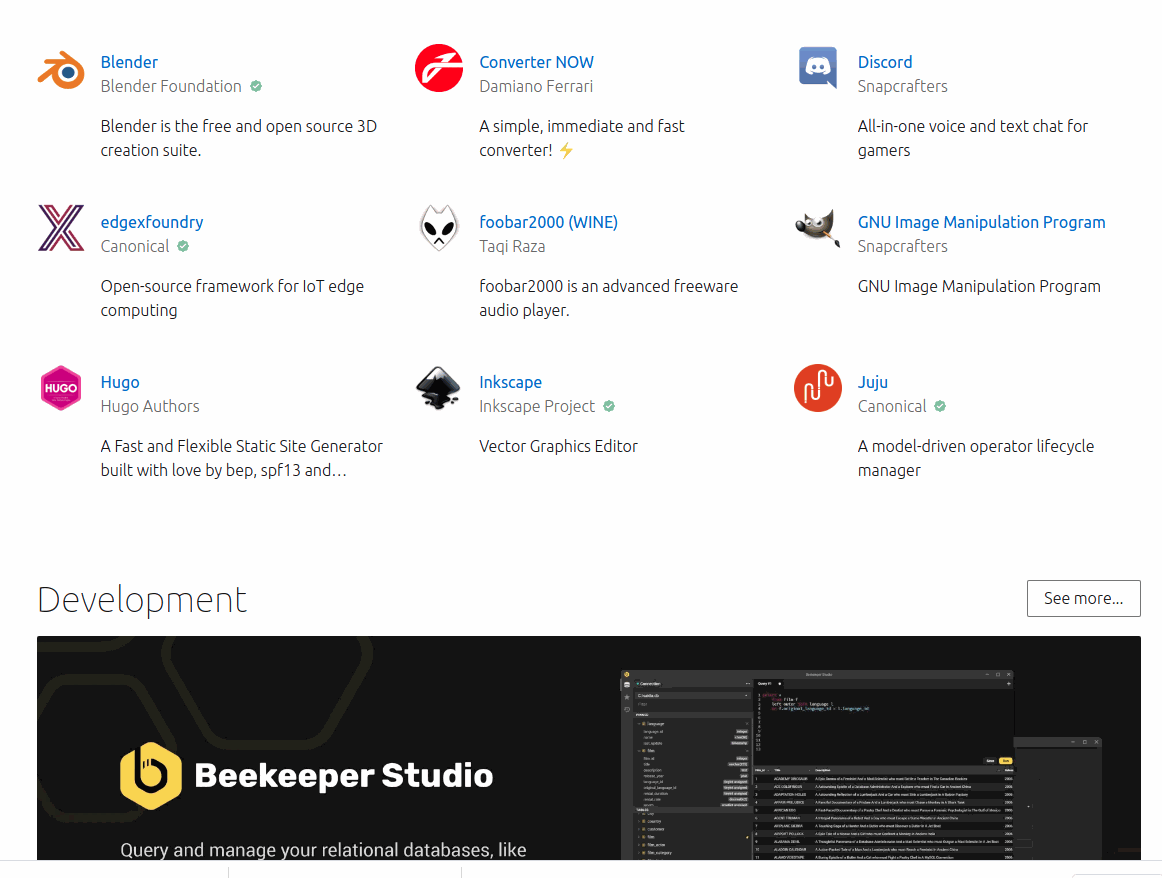The image size is (1162, 878).
Task: Click description 'Vector Graphics Editor'
Action: click(559, 446)
